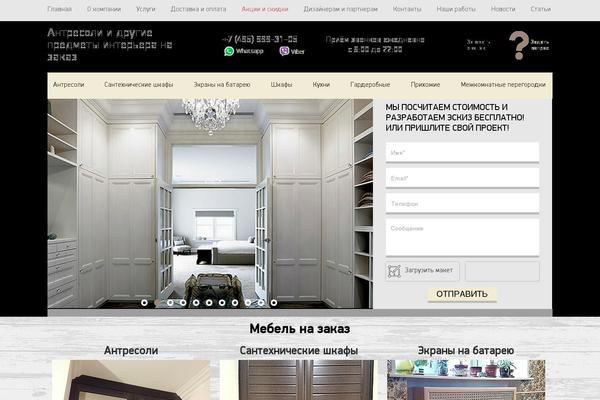Open Наши работы in the top menu

pyautogui.click(x=456, y=9)
